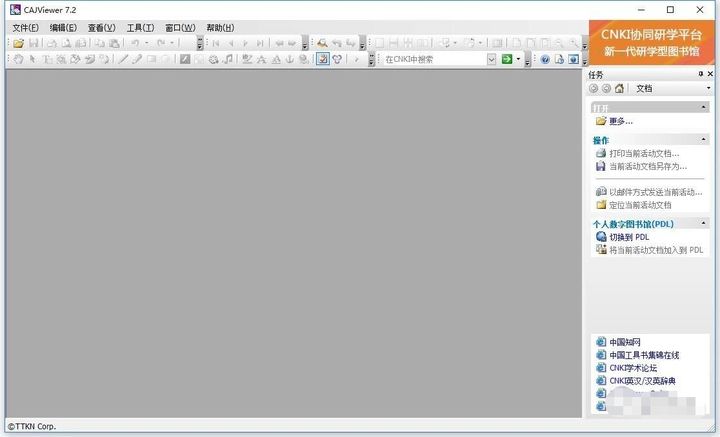Open dropdown arrow next to green Go button
Image resolution: width=720 pixels, height=437 pixels.
click(x=518, y=59)
